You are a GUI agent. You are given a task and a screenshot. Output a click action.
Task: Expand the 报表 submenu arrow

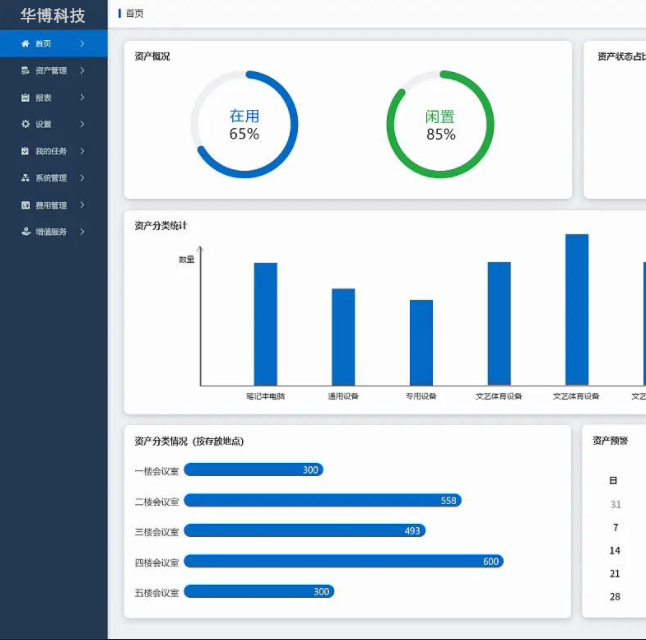pos(82,98)
